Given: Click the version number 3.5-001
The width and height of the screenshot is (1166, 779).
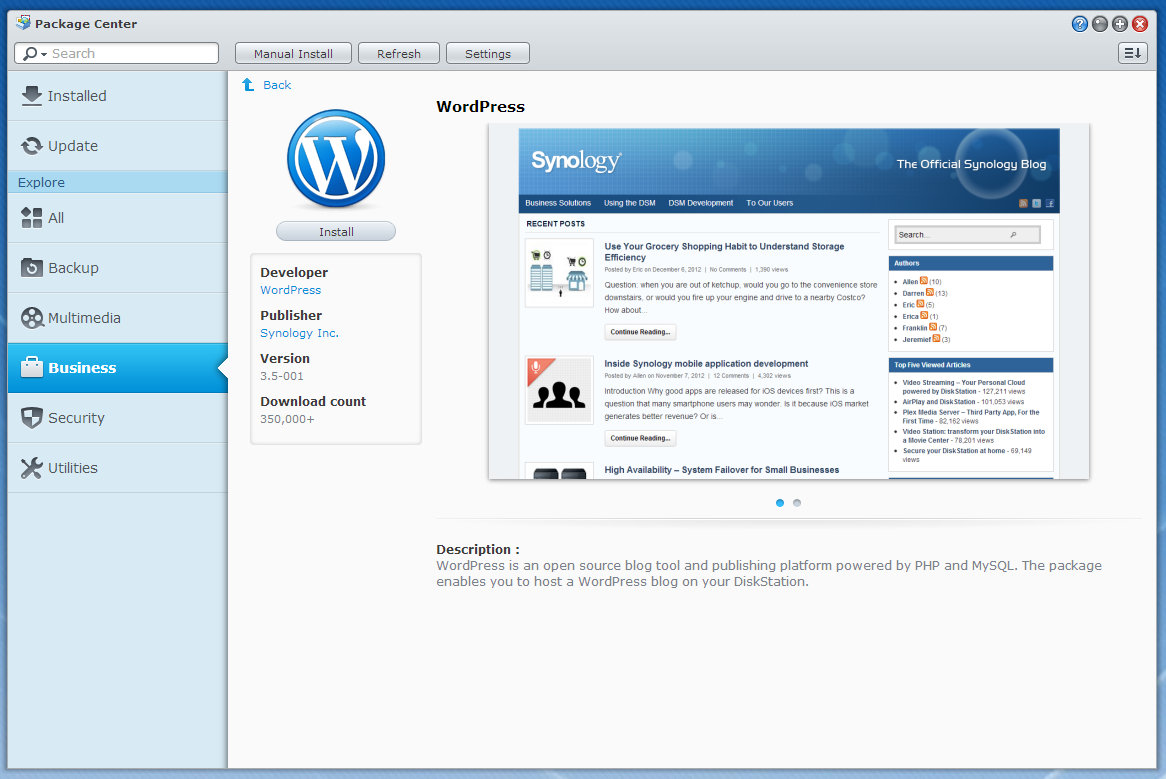Looking at the screenshot, I should coord(282,376).
